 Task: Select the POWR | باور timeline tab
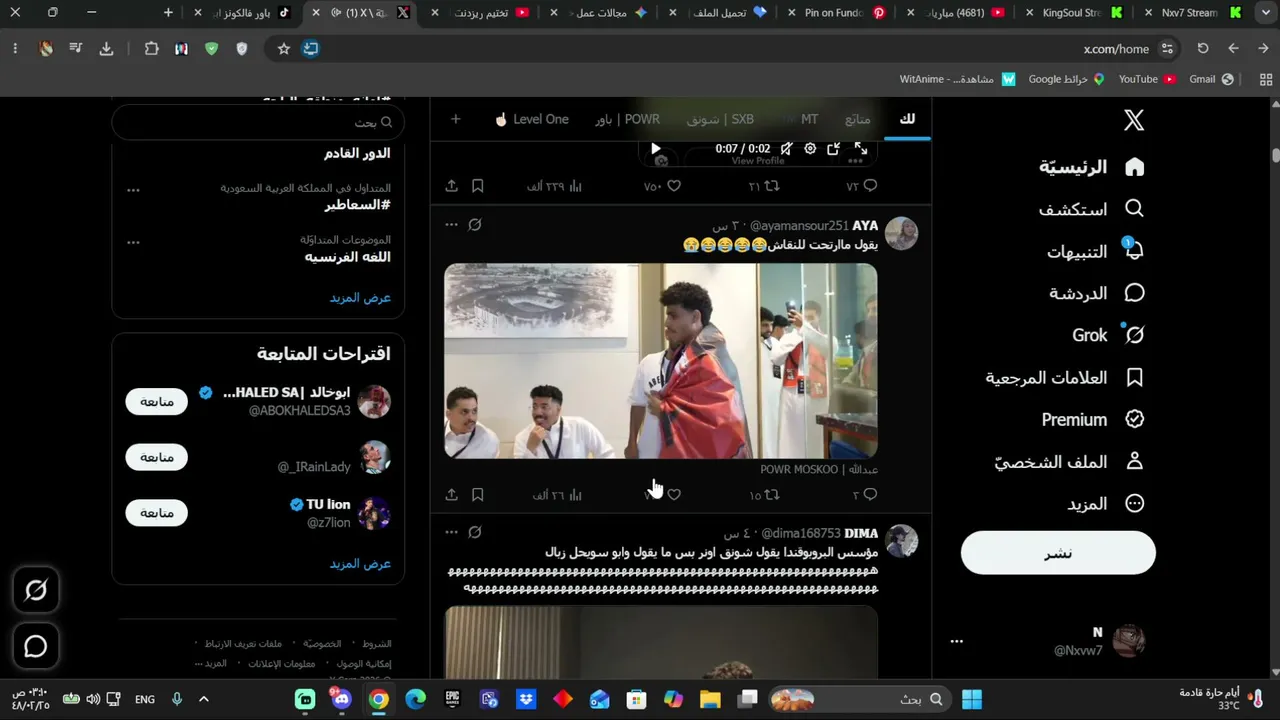coord(627,119)
